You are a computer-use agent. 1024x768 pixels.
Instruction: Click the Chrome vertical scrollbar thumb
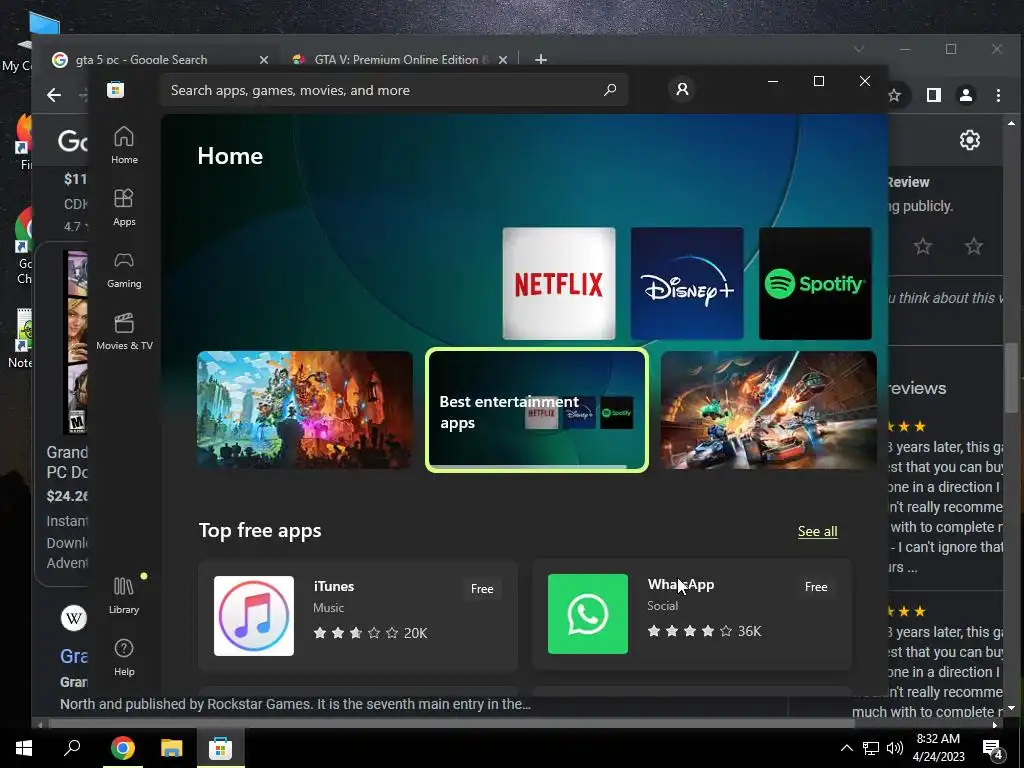pos(1012,377)
